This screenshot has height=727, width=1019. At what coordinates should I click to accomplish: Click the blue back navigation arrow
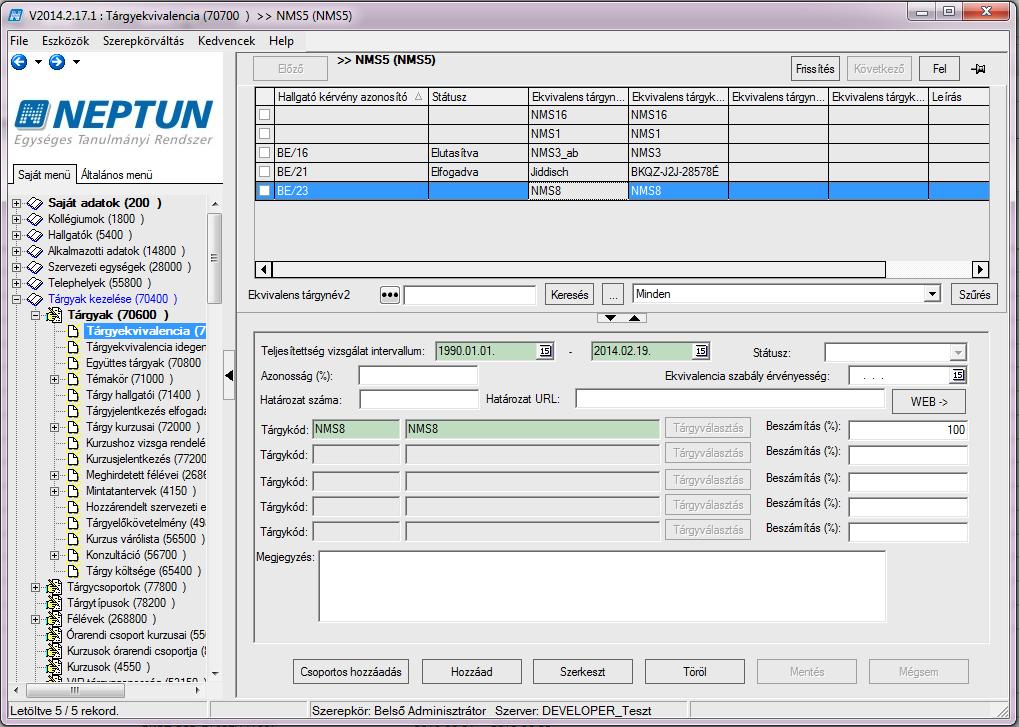[x=19, y=62]
